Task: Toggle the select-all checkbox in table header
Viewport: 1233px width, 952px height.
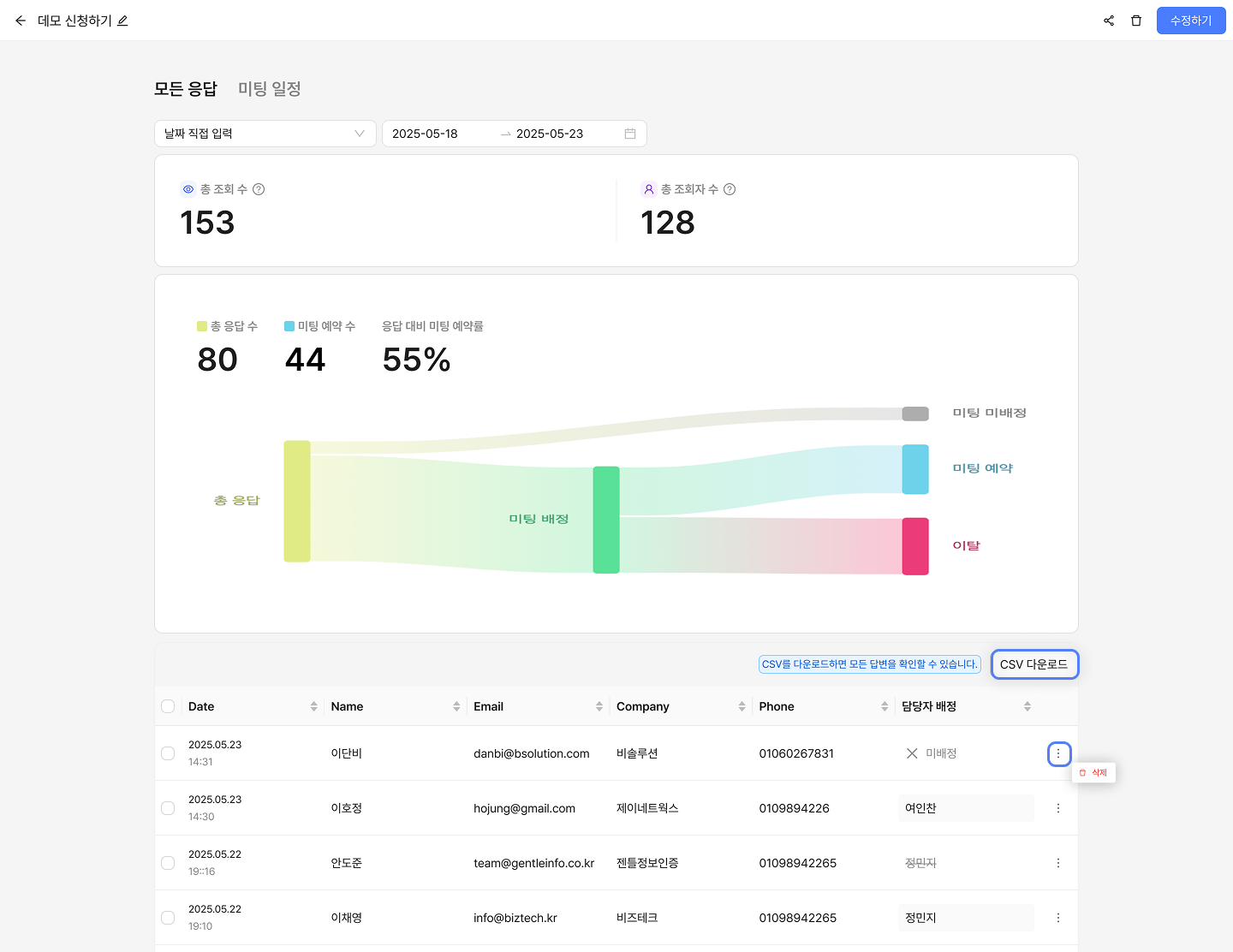Action: (x=168, y=706)
